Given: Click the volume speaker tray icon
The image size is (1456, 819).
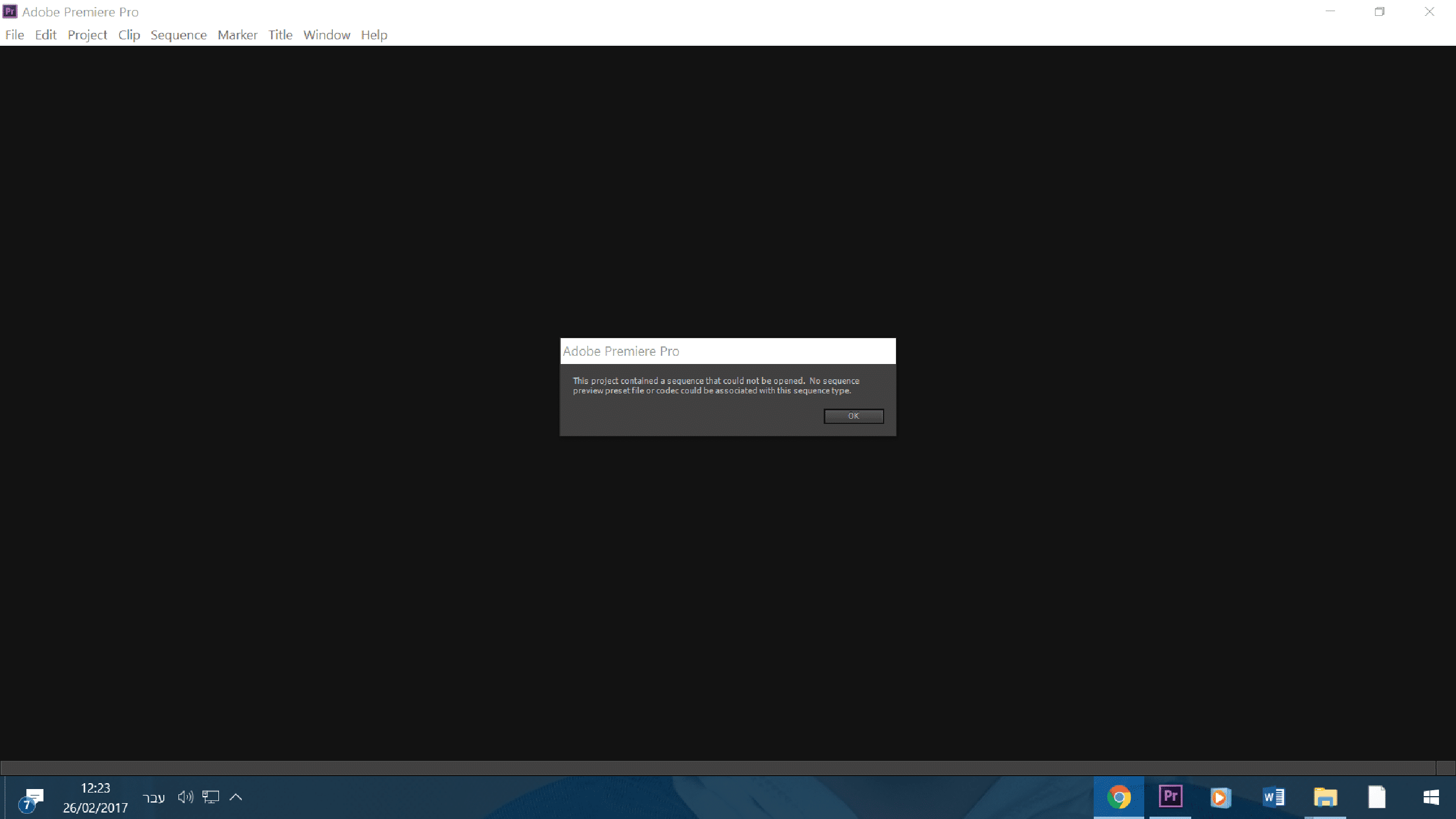Looking at the screenshot, I should coord(186,797).
